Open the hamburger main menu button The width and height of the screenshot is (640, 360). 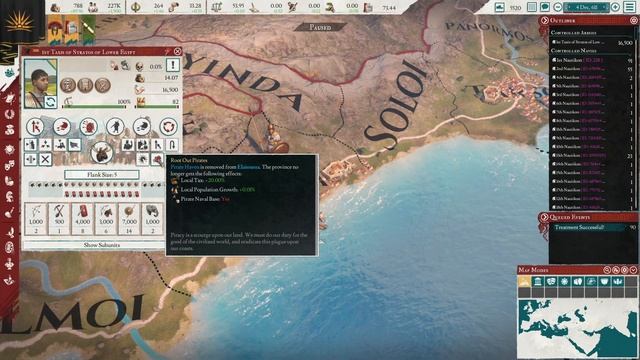click(630, 7)
